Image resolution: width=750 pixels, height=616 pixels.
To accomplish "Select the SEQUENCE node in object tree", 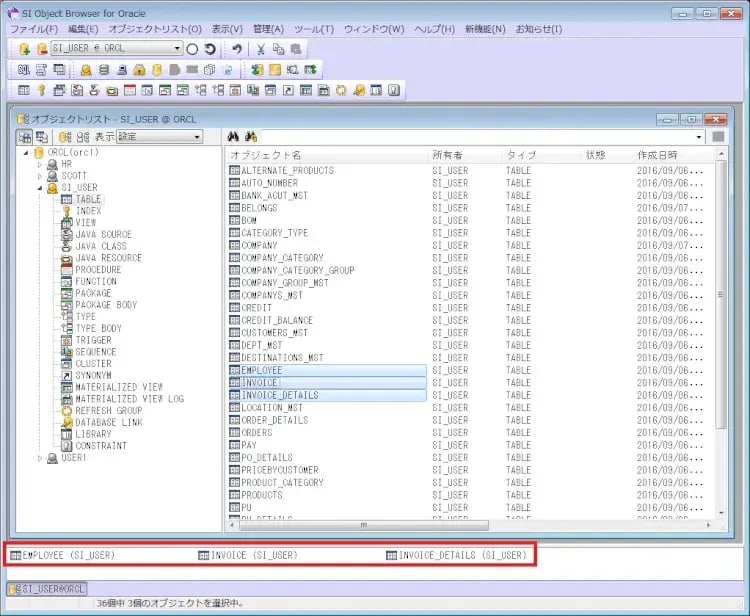I will 95,352.
